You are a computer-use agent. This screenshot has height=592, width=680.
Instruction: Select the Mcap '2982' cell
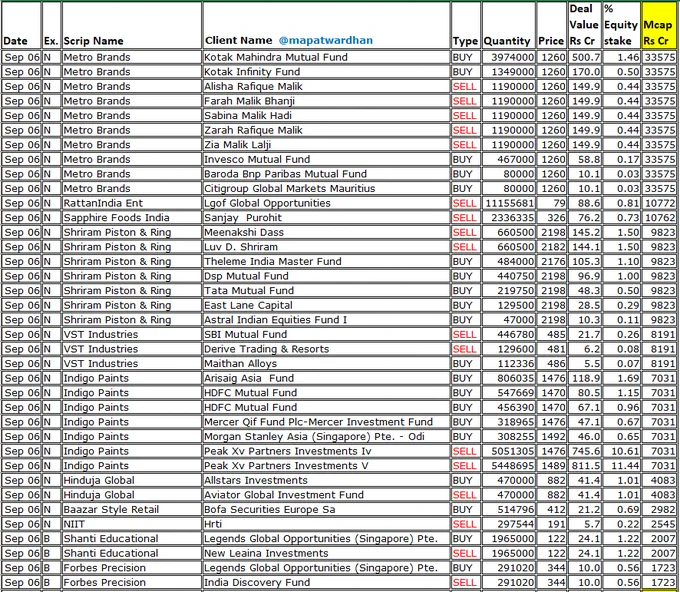(x=659, y=510)
